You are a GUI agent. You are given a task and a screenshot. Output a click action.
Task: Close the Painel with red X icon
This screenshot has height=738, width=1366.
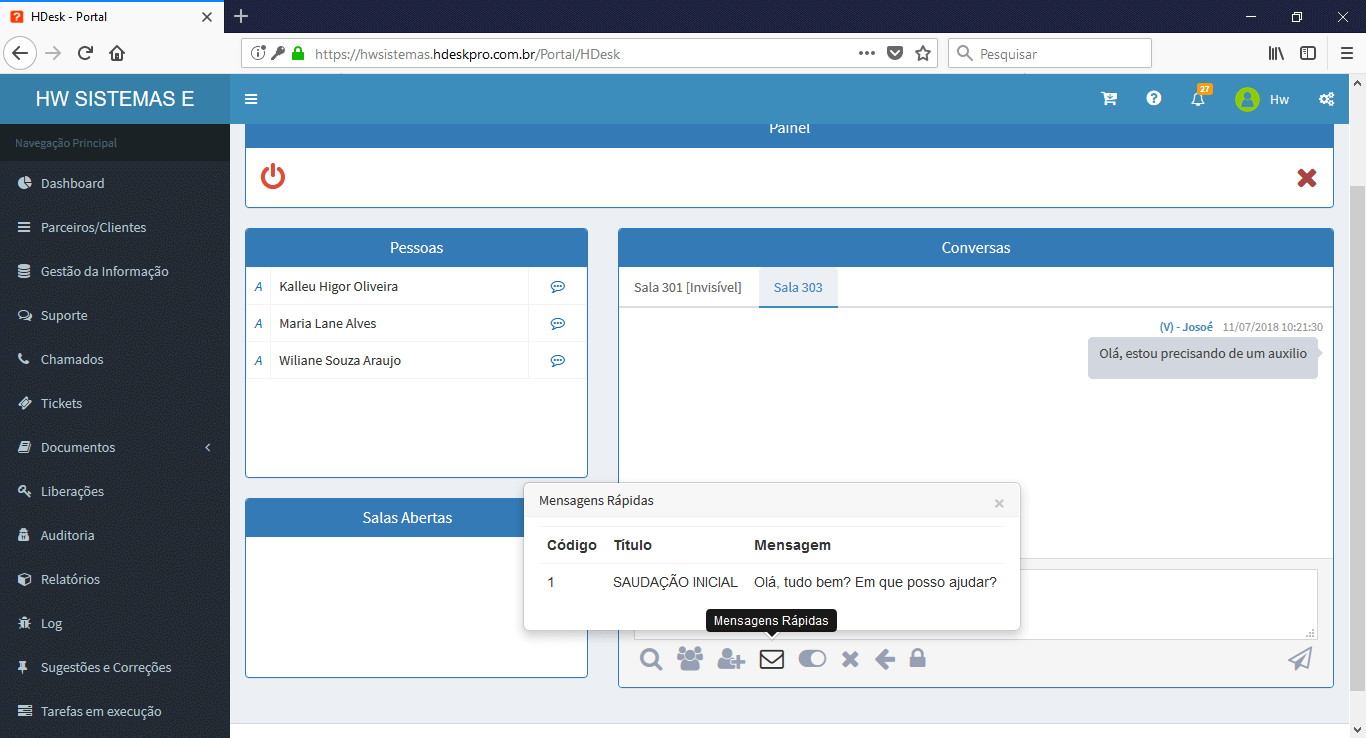[1306, 178]
